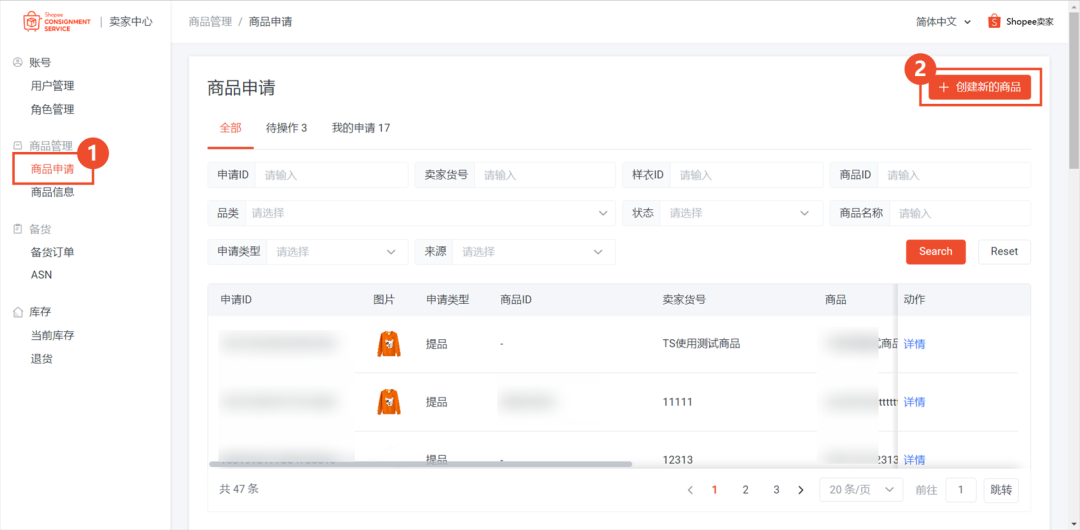Switch to the 待操作 3 tab
This screenshot has width=1080, height=530.
pos(286,128)
